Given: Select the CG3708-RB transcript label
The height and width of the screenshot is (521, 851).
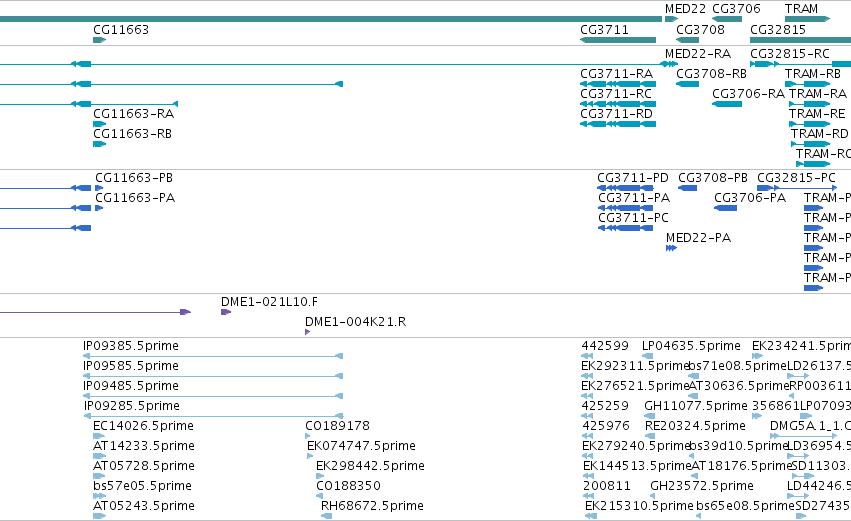Looking at the screenshot, I should [712, 74].
